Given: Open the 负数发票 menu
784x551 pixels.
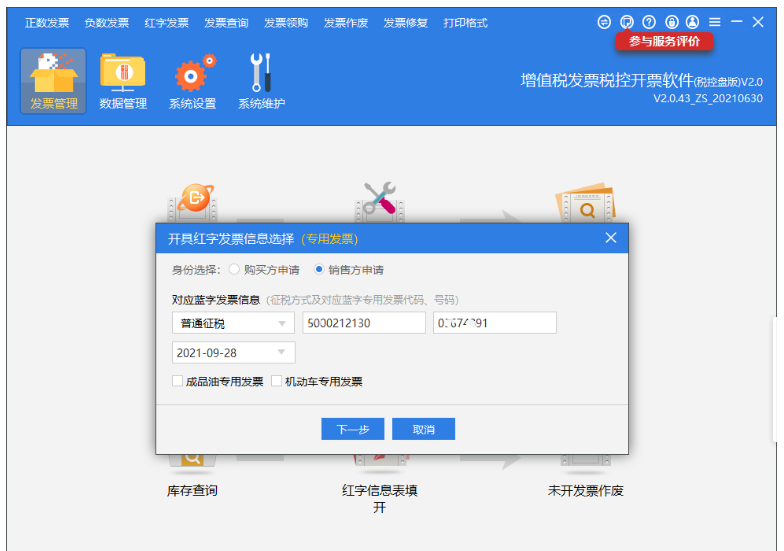Looking at the screenshot, I should pos(106,23).
